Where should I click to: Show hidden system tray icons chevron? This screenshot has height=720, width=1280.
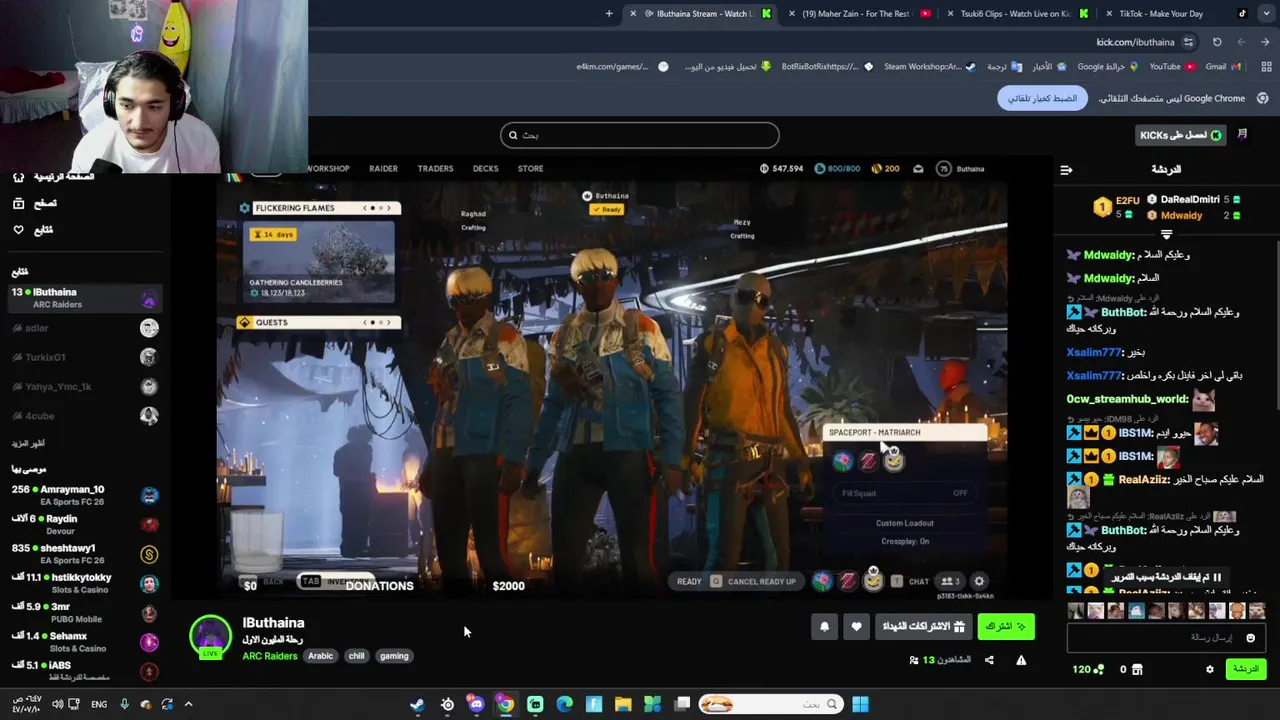pos(188,704)
